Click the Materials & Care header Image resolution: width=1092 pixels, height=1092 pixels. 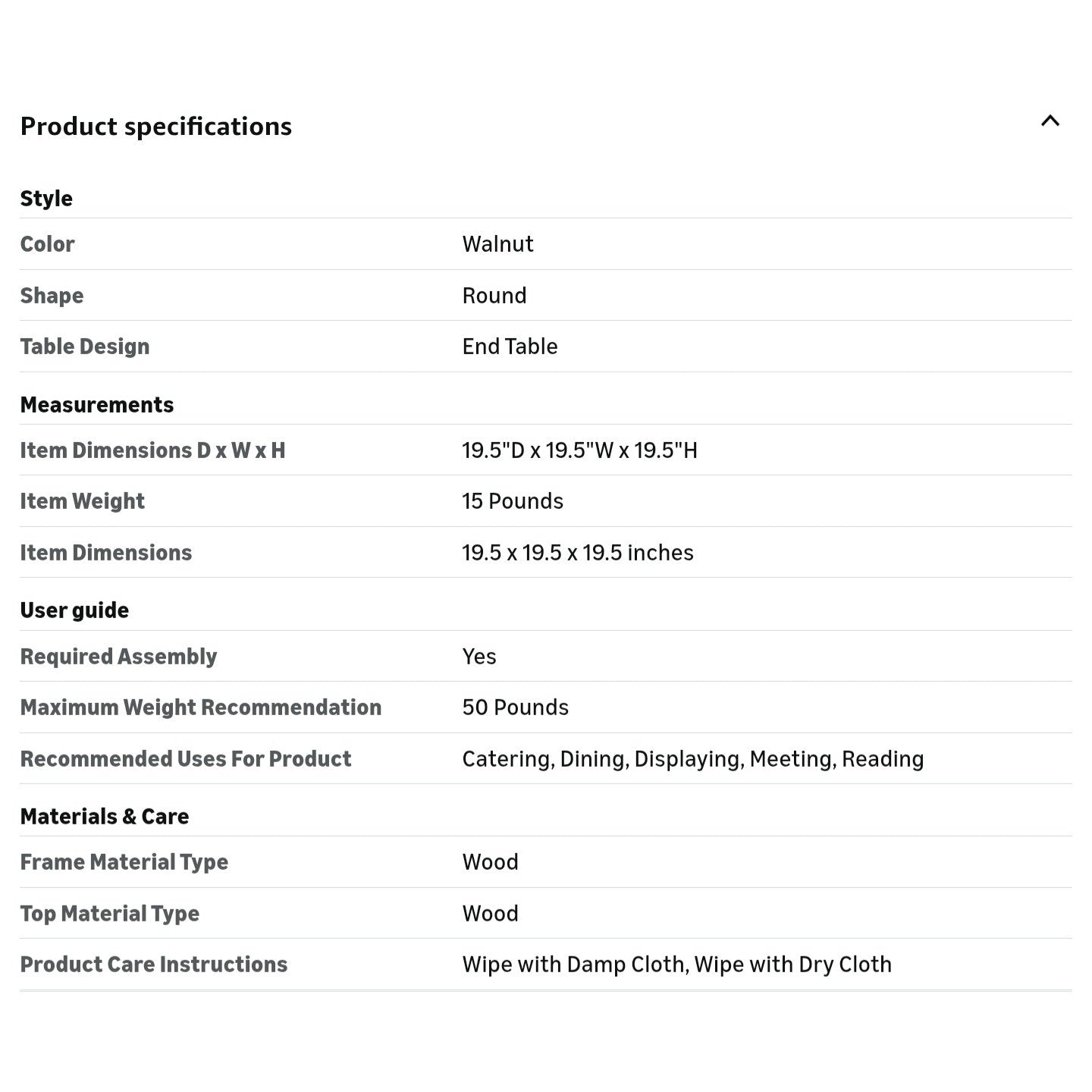[x=105, y=817]
